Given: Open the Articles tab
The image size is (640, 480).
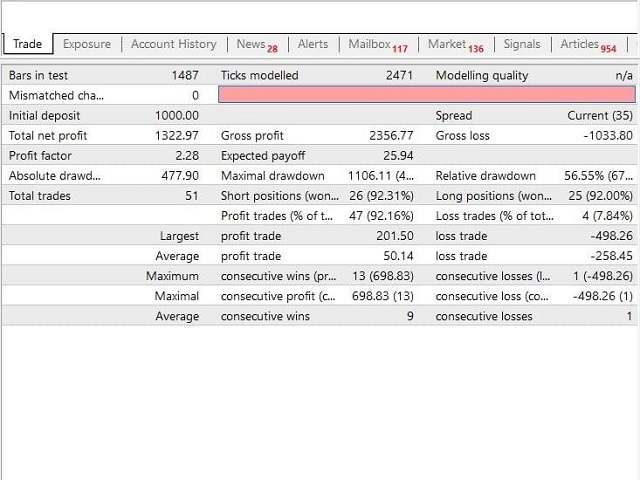Looking at the screenshot, I should [x=588, y=44].
